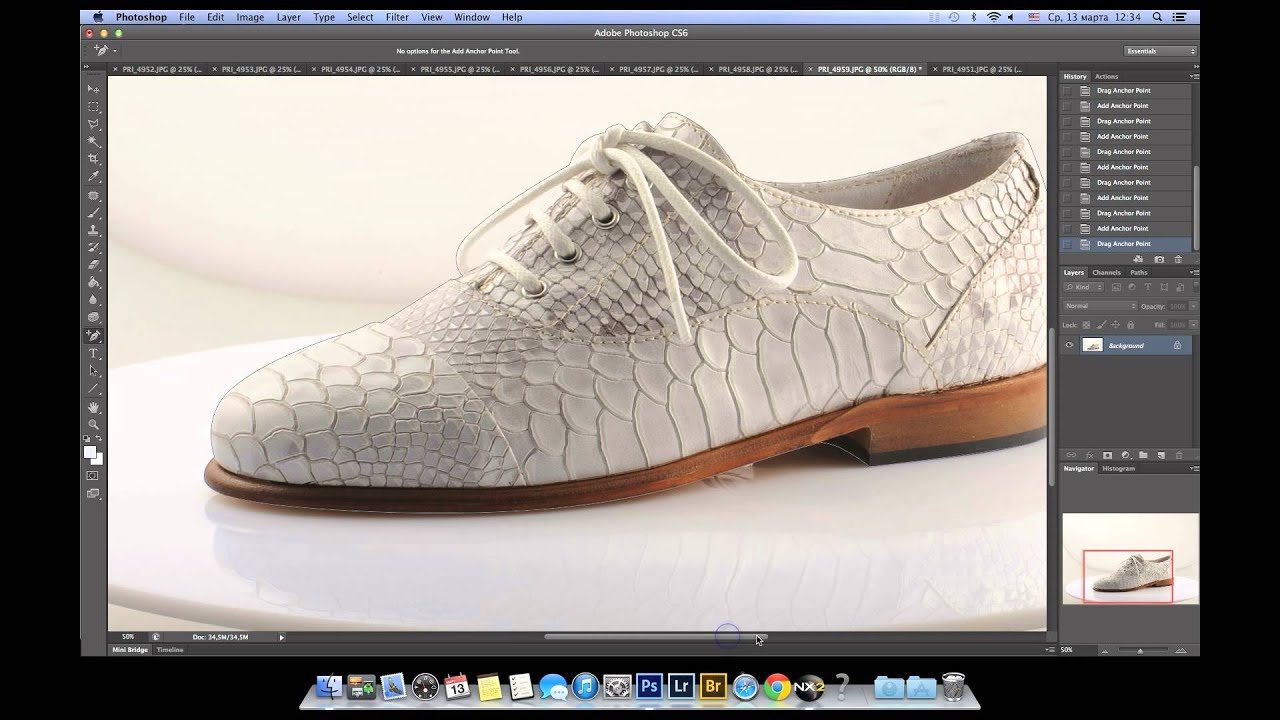
Task: Delete current history state
Action: click(x=1178, y=259)
